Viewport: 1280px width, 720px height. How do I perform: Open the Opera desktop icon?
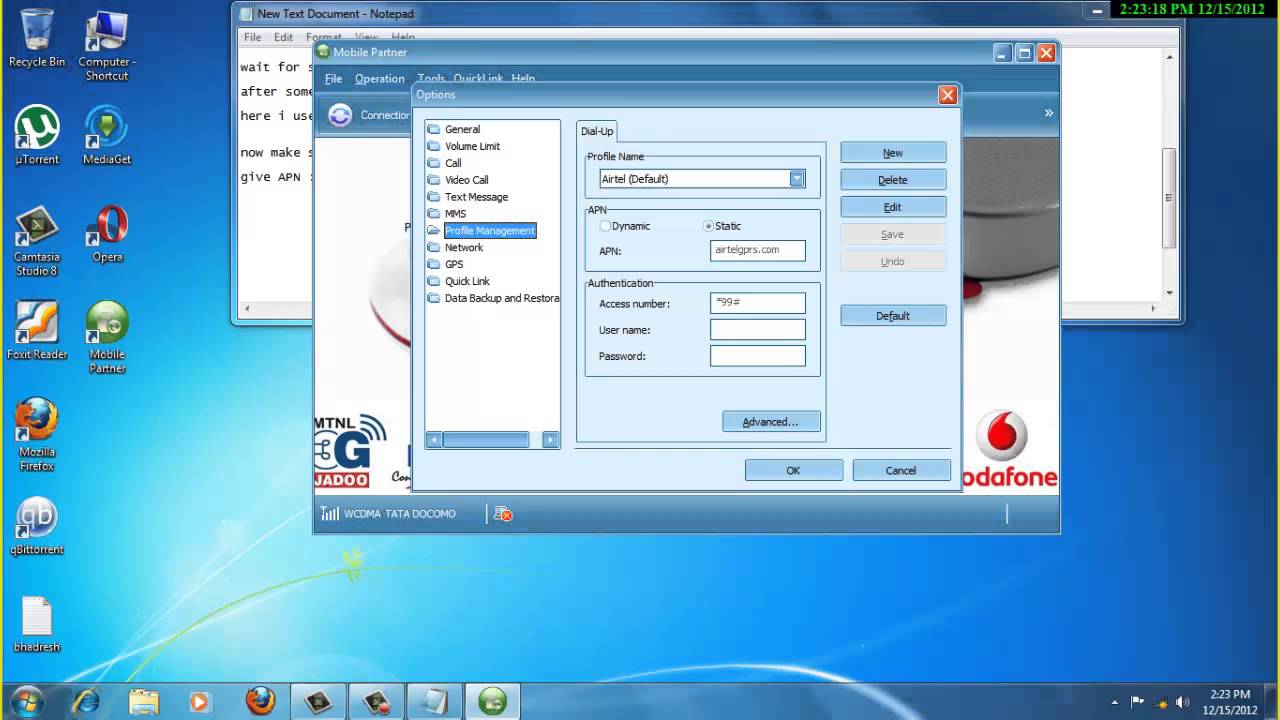(107, 233)
